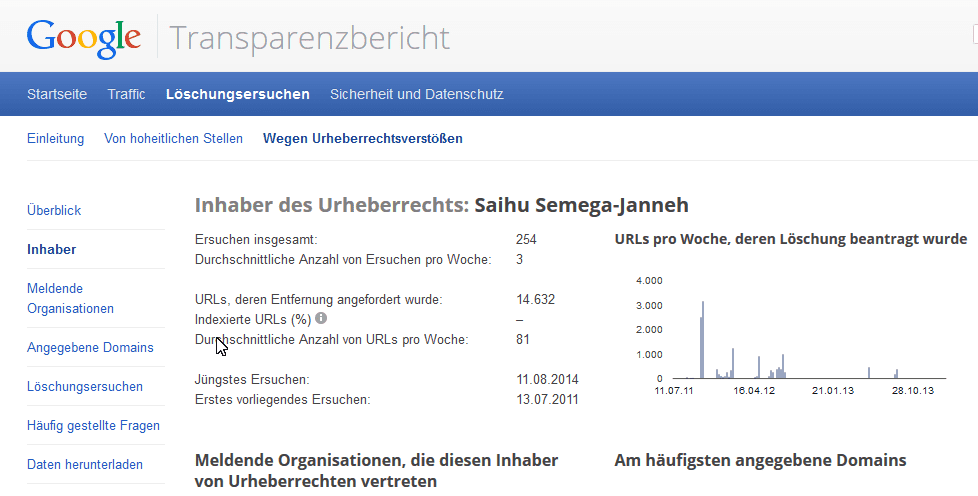978x496 pixels.
Task: Click the chart title URLs pro Woche
Action: click(791, 239)
